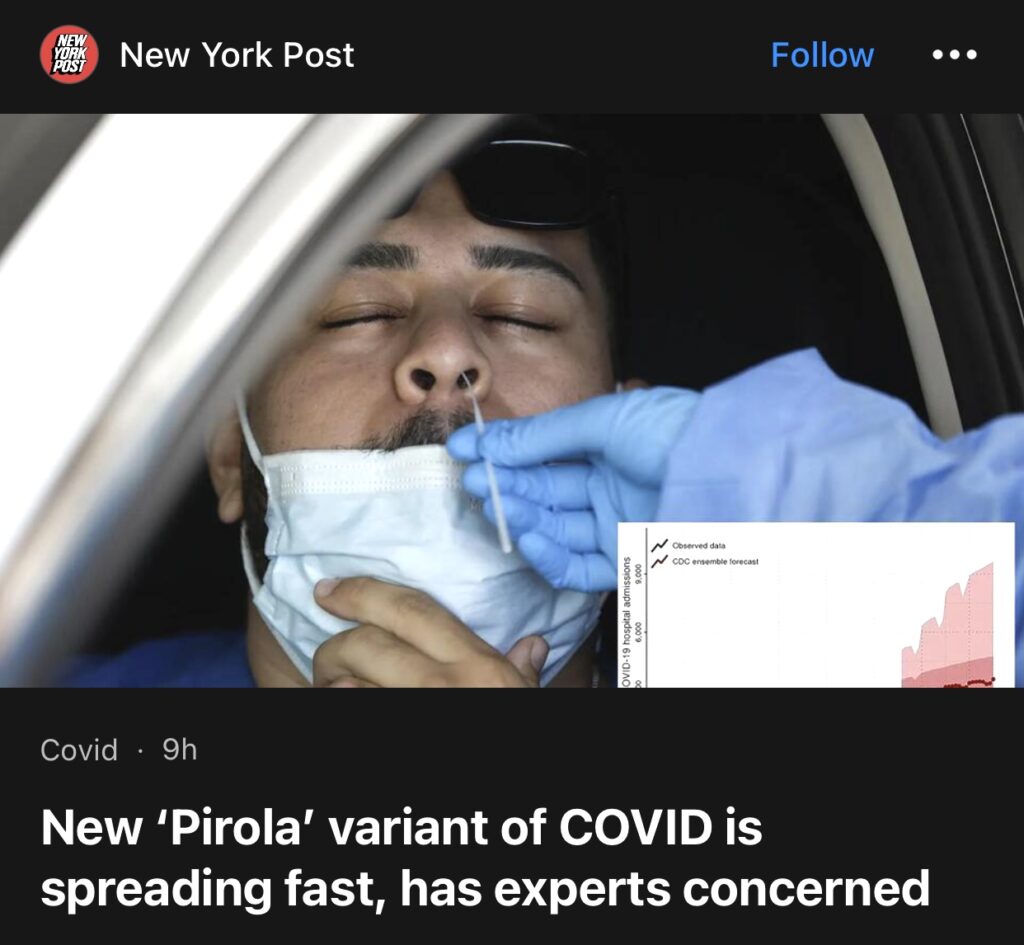The height and width of the screenshot is (945, 1024).
Task: Click 'spreading fast, has experts concerned' headline line
Action: [485, 889]
